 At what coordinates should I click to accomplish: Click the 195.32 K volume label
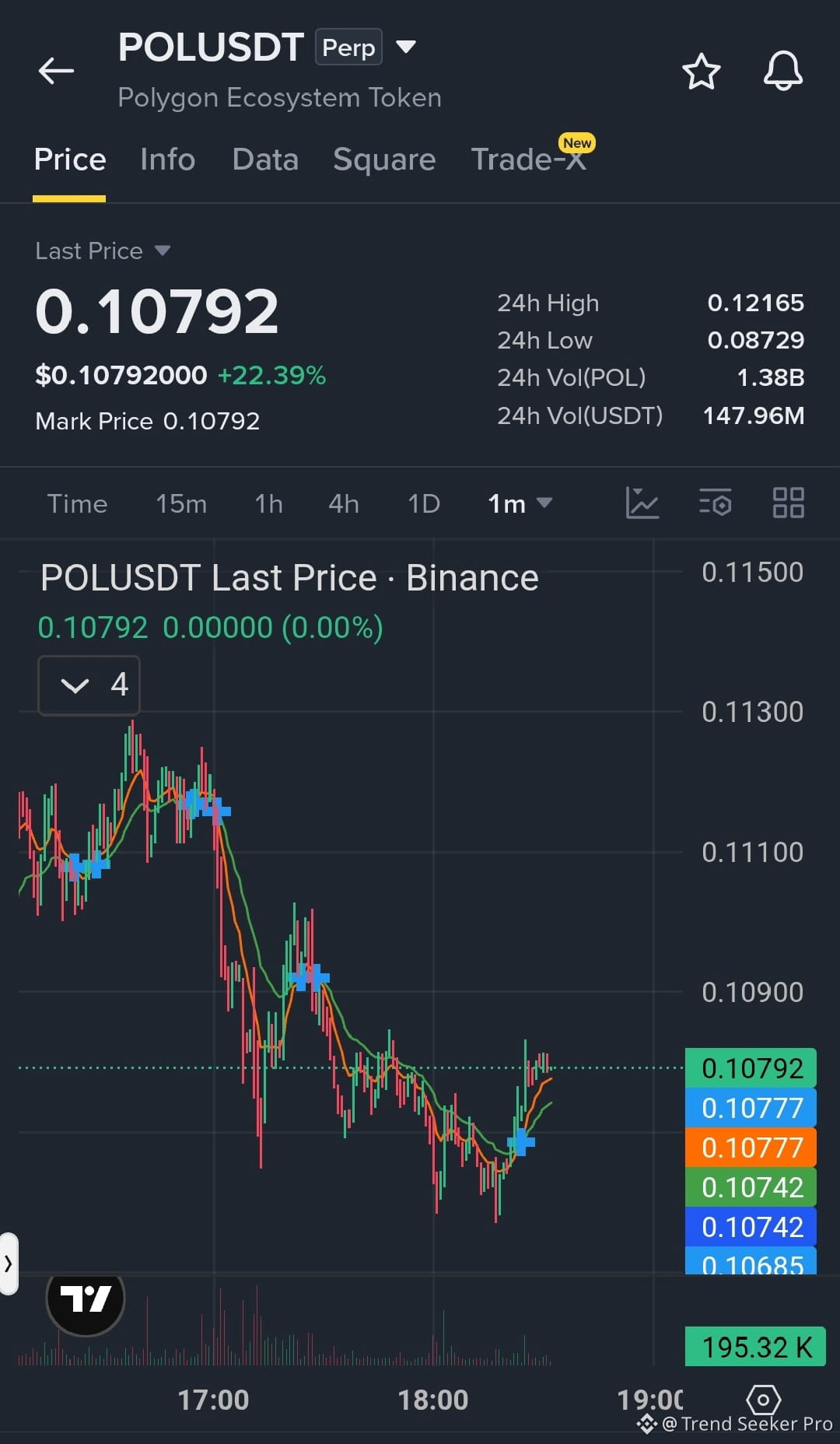click(755, 1347)
